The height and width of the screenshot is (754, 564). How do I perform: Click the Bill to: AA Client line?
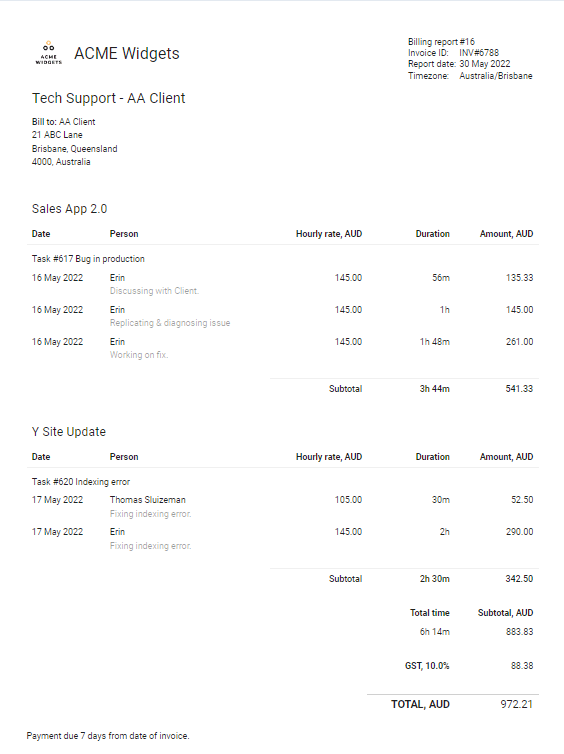coord(63,122)
